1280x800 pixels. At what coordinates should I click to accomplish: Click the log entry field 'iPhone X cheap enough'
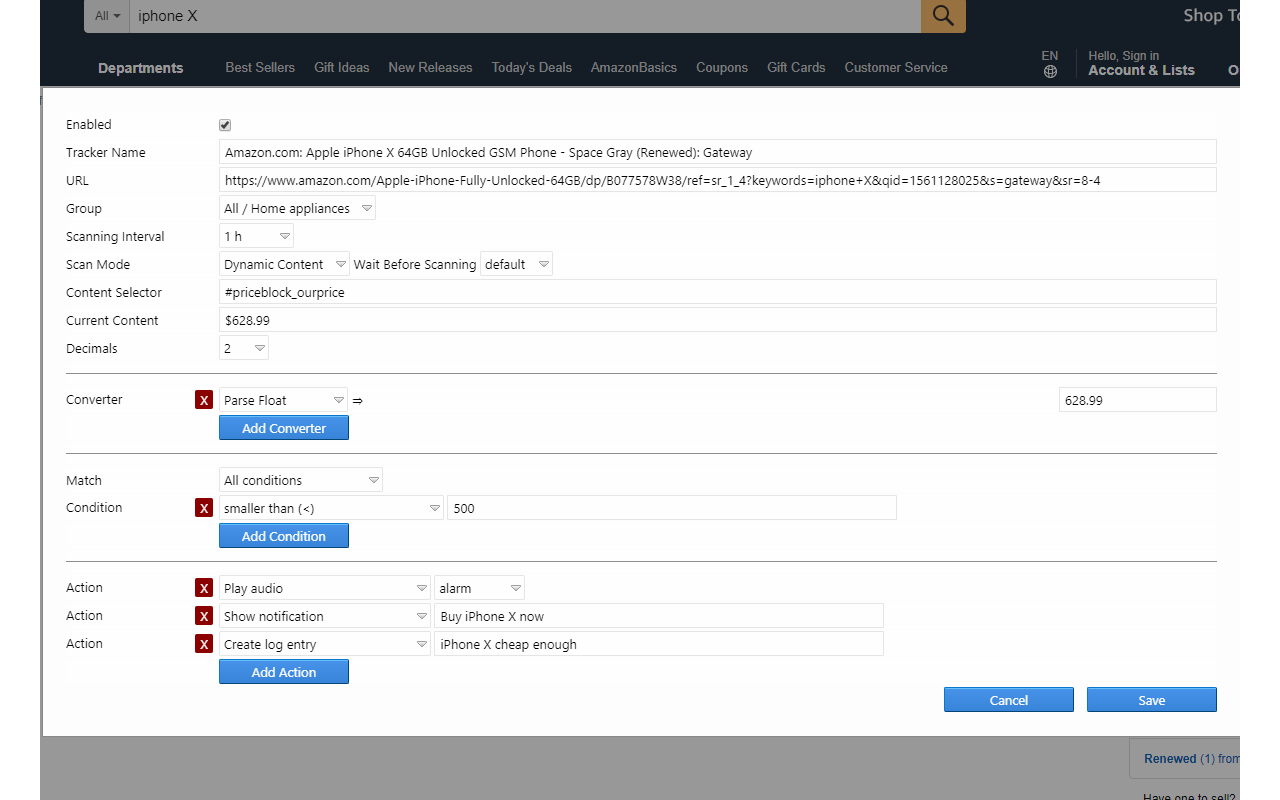click(x=659, y=644)
